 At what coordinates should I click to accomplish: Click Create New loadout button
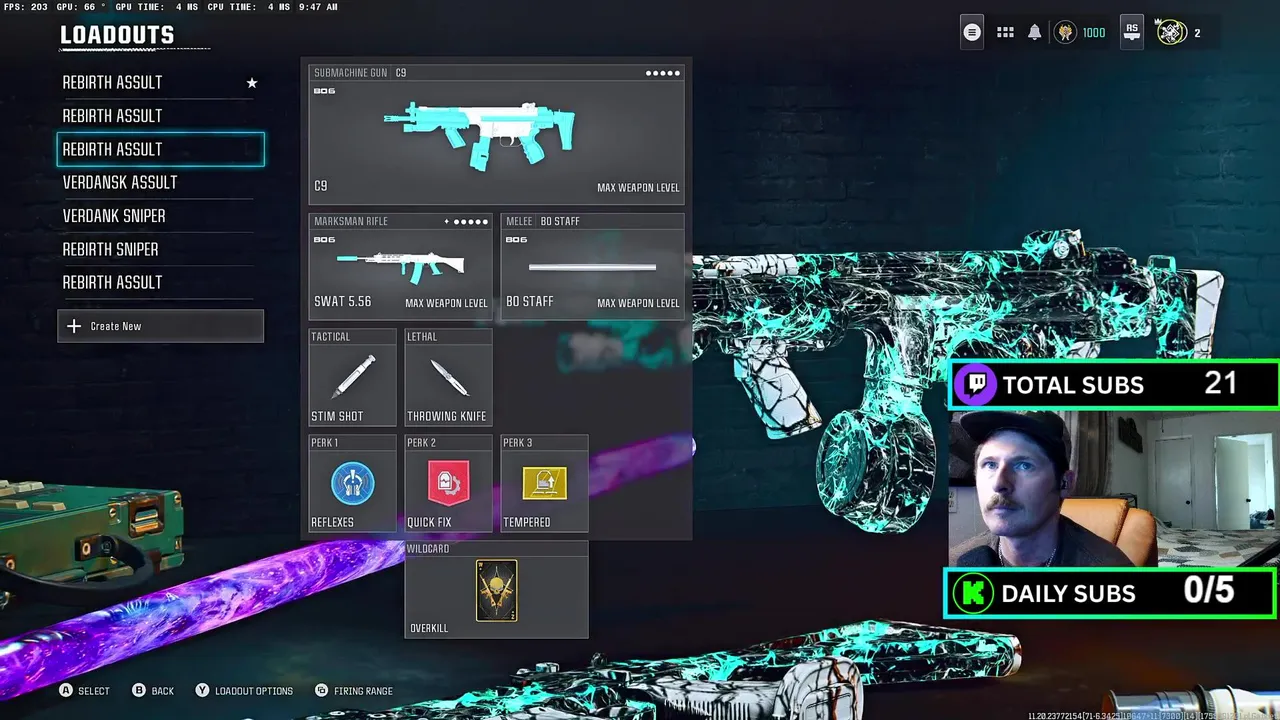pos(160,326)
